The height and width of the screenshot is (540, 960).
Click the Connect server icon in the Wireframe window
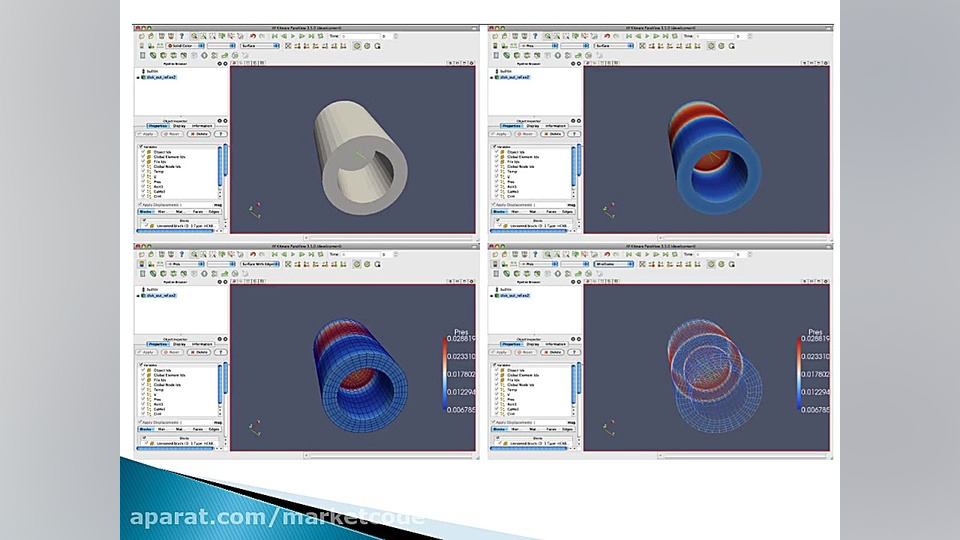(516, 254)
